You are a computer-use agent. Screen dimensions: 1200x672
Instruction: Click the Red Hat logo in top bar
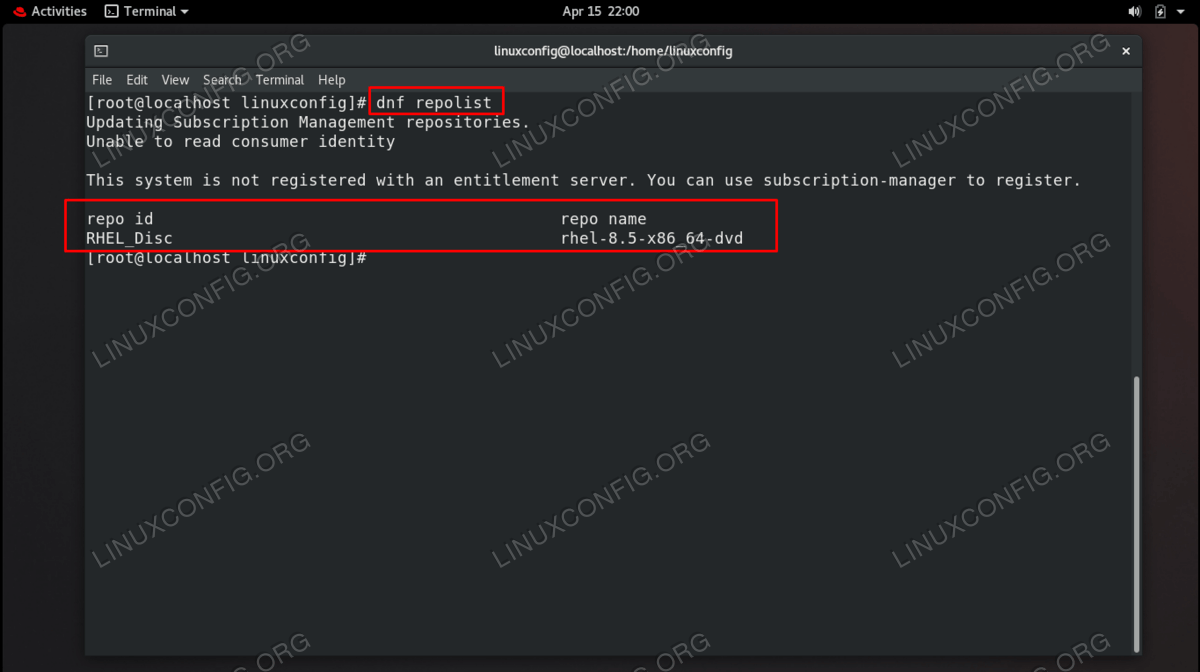click(x=19, y=12)
